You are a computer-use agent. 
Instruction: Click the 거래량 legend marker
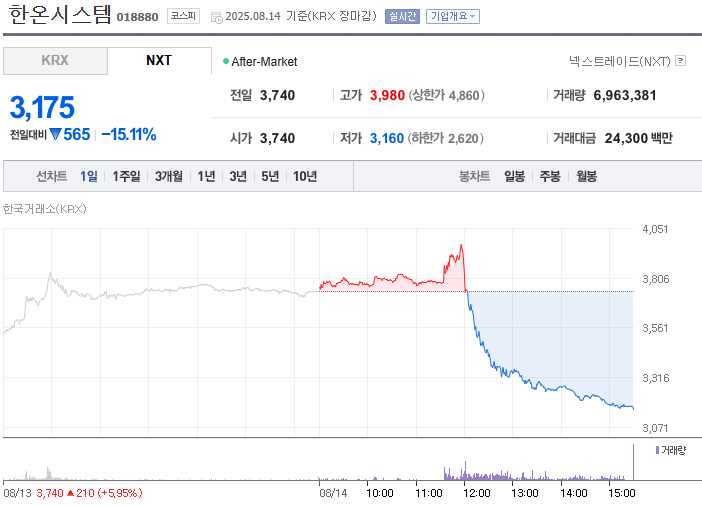[657, 450]
